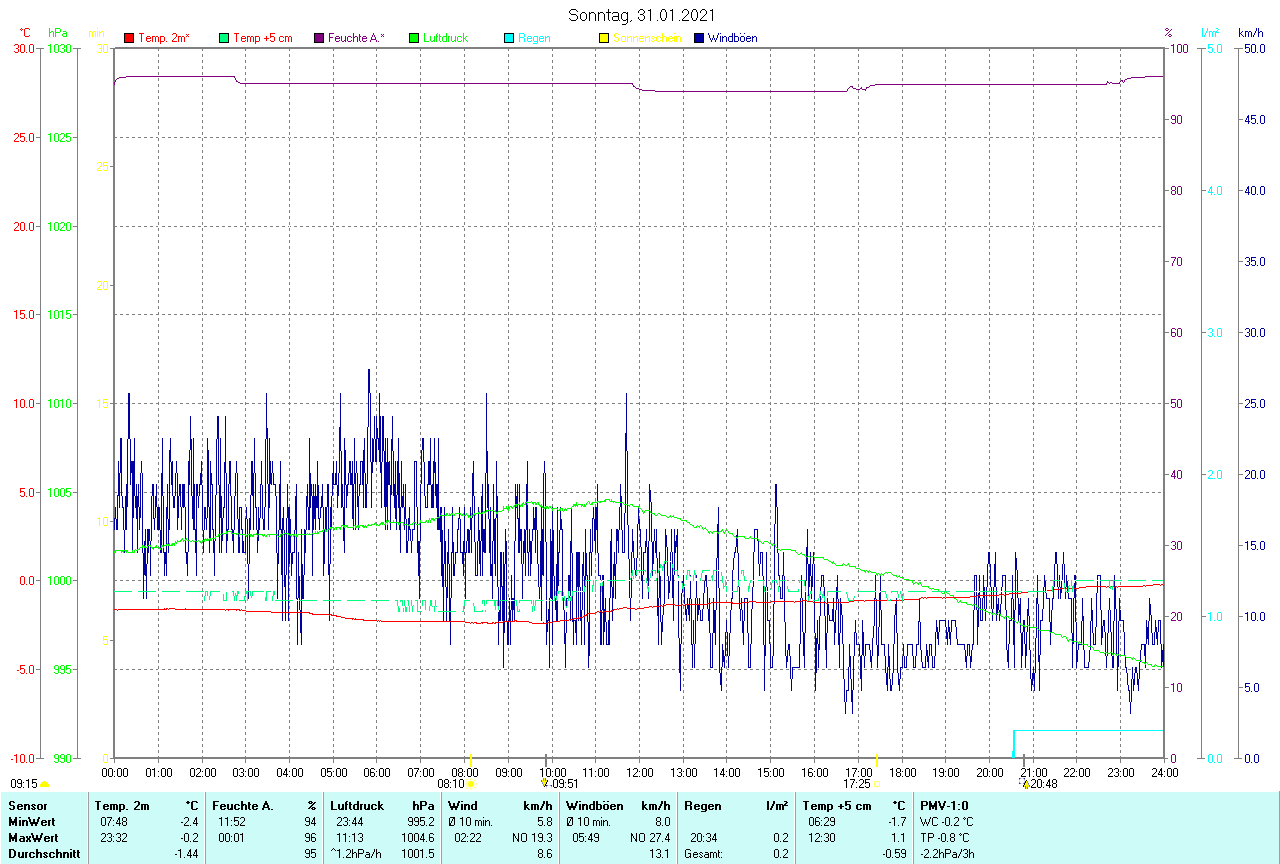Image resolution: width=1280 pixels, height=864 pixels.
Task: Click the green Temp +5 cm legend swatch
Action: (224, 39)
